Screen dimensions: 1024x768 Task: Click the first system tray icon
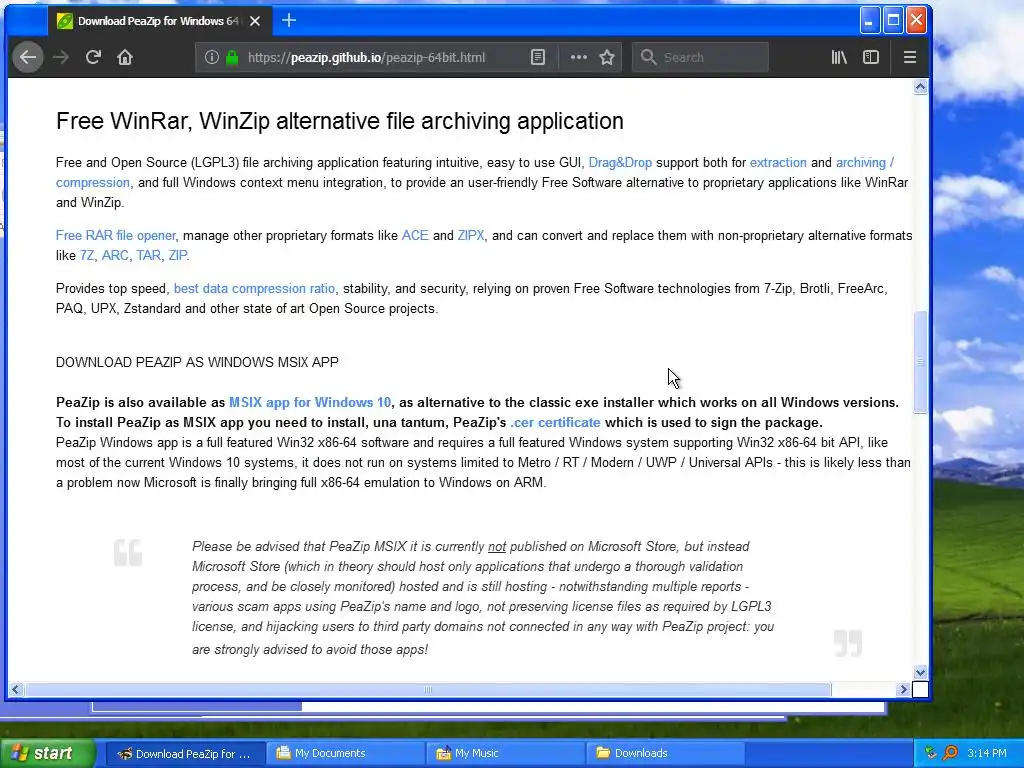pos(931,754)
